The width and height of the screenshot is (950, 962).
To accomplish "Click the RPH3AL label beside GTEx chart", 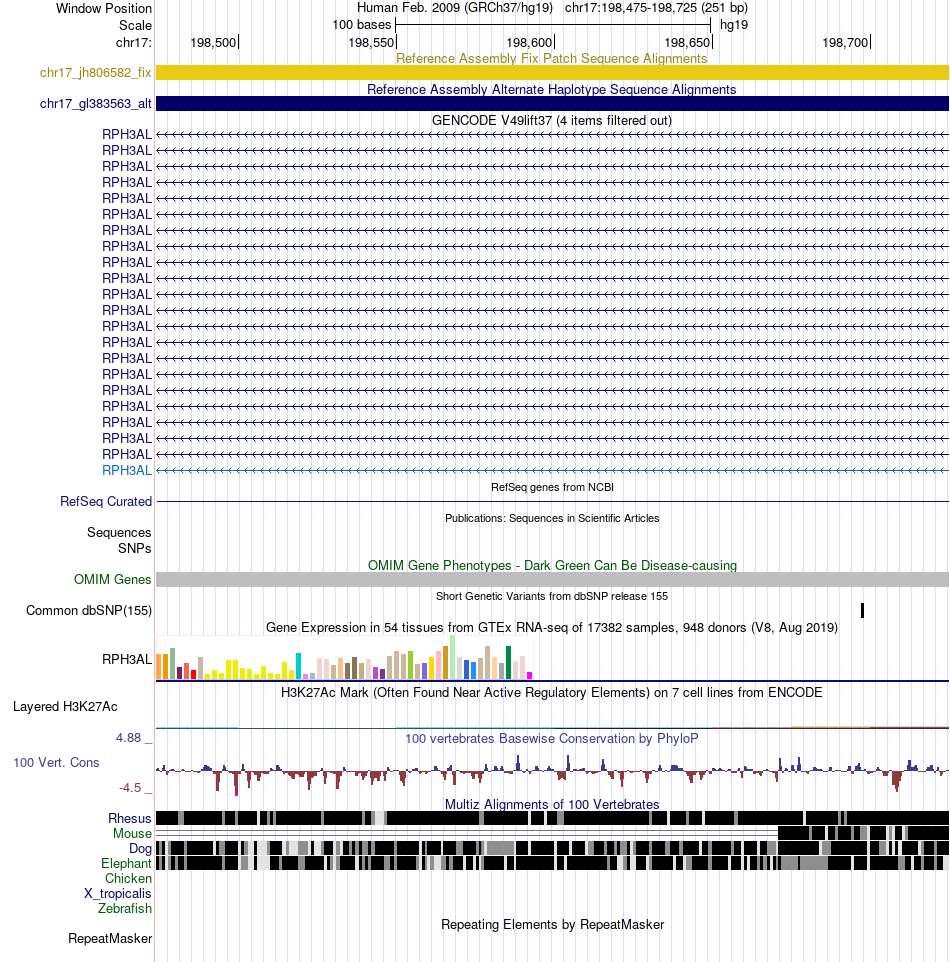I will tap(126, 660).
